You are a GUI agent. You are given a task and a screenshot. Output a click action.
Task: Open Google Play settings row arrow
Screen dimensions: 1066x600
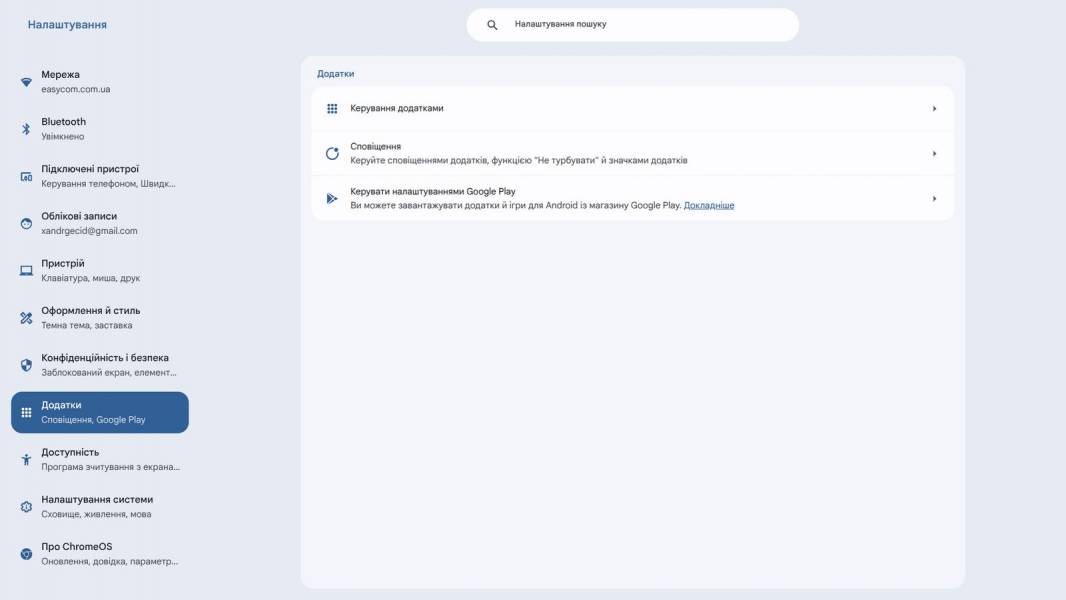934,198
